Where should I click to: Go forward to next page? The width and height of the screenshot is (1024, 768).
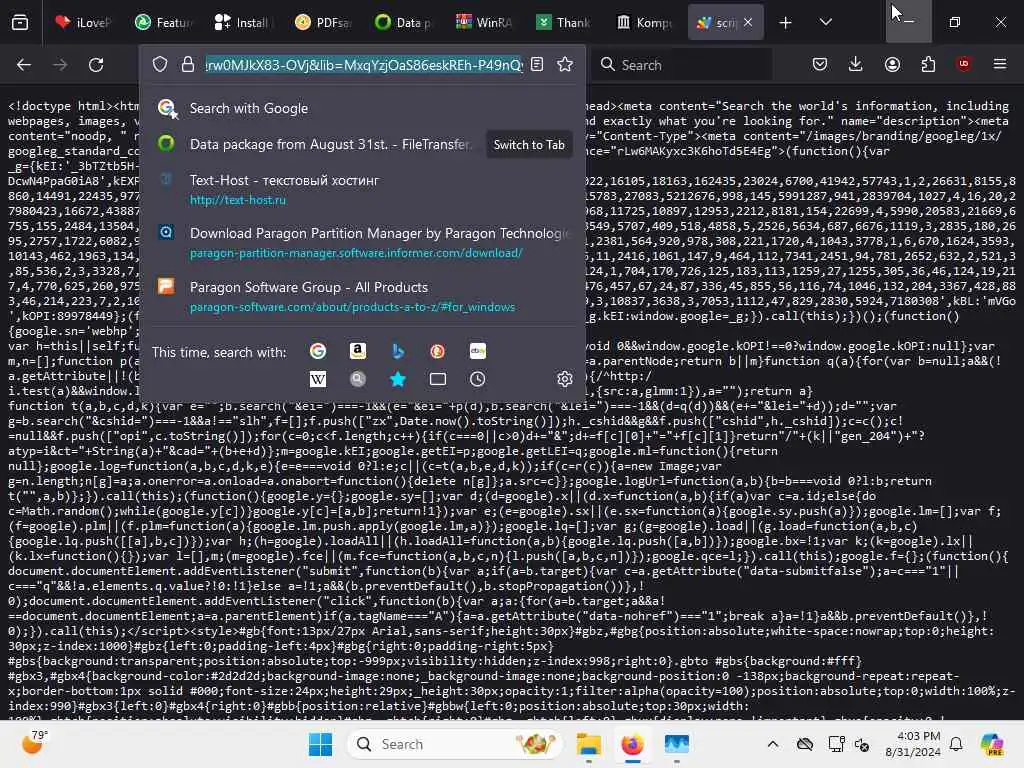[59, 65]
